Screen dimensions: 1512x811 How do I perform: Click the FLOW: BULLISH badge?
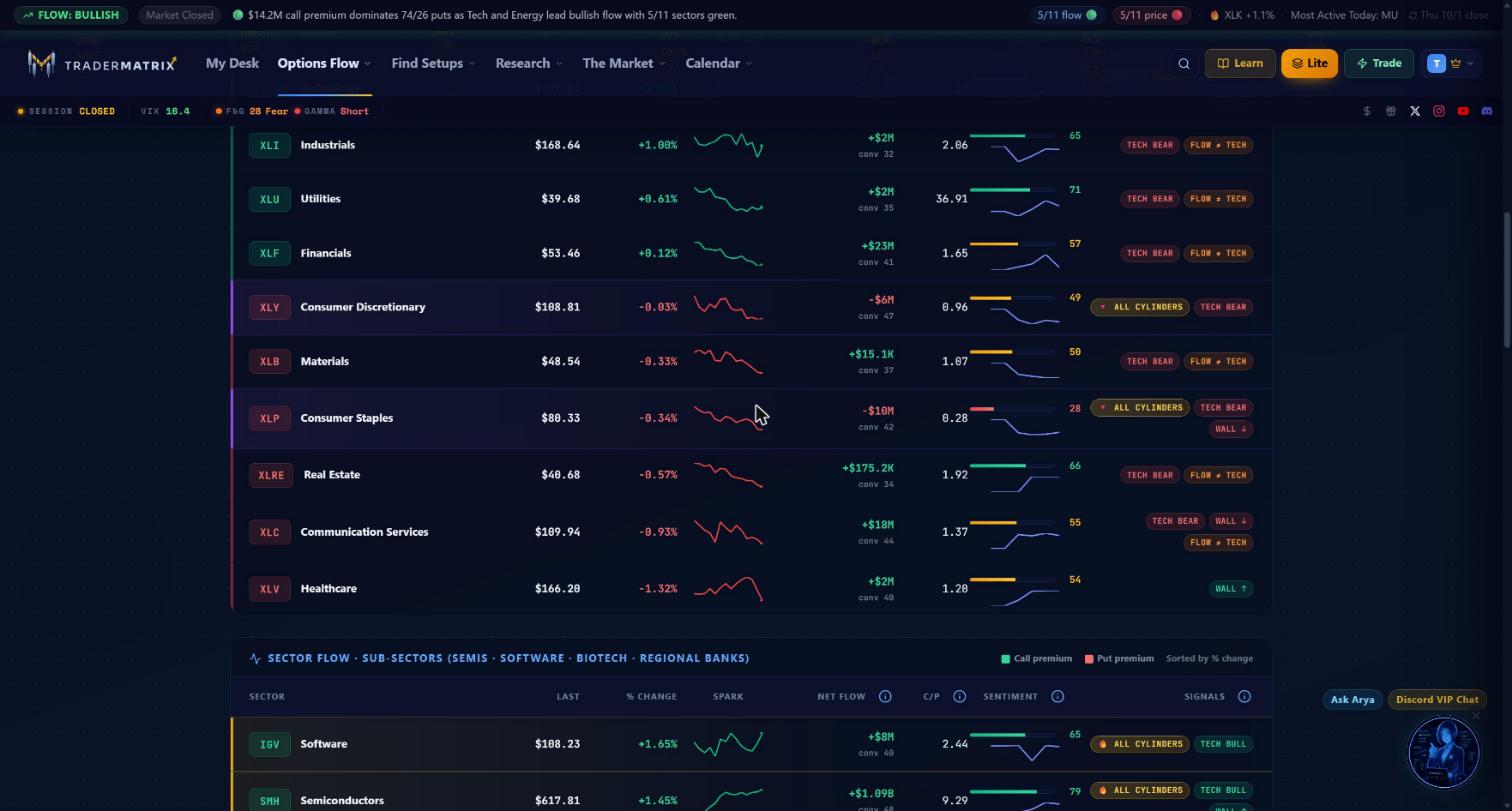coord(70,15)
